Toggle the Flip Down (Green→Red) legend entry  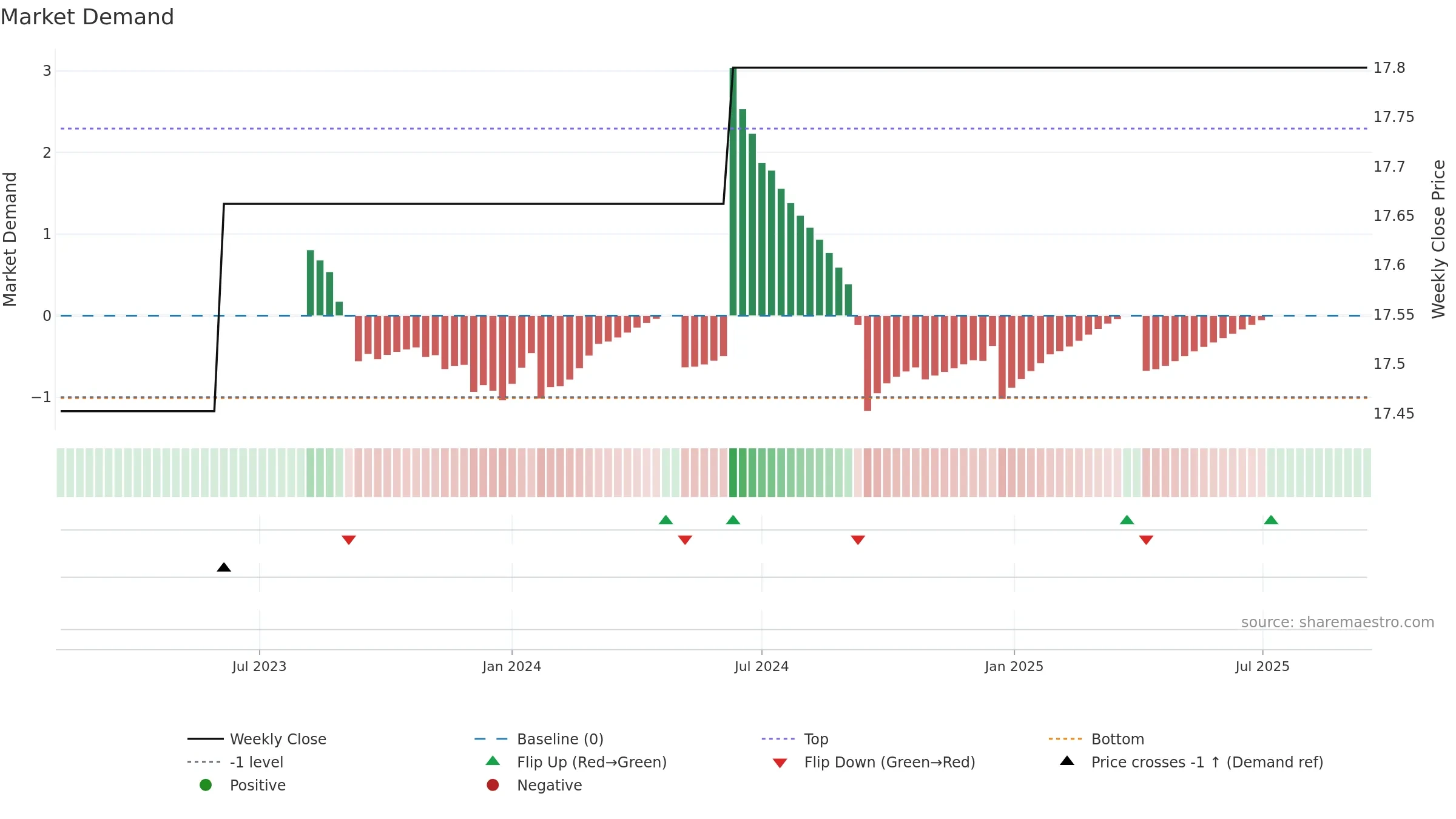[874, 762]
